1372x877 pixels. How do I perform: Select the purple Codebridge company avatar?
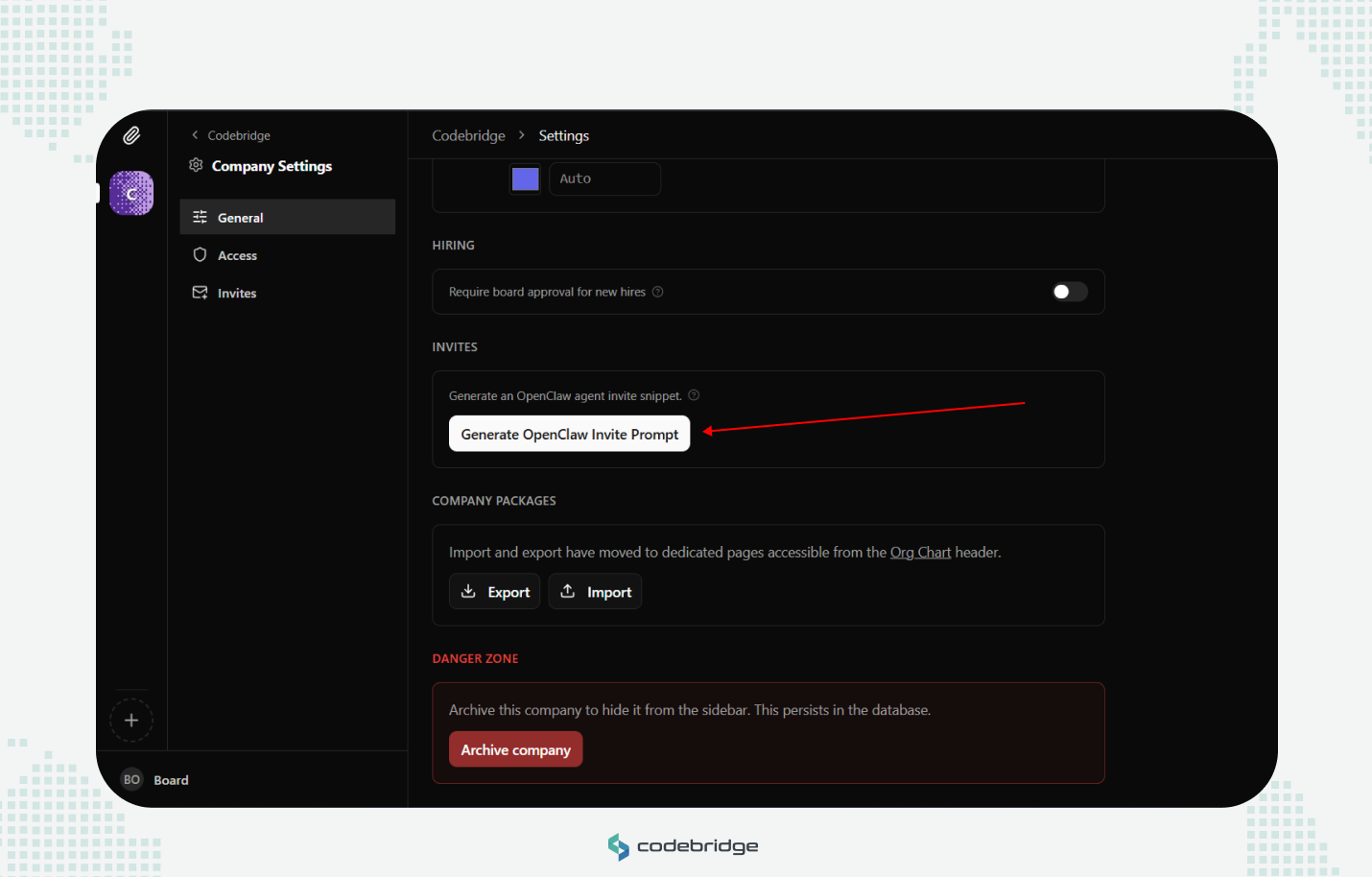point(131,193)
